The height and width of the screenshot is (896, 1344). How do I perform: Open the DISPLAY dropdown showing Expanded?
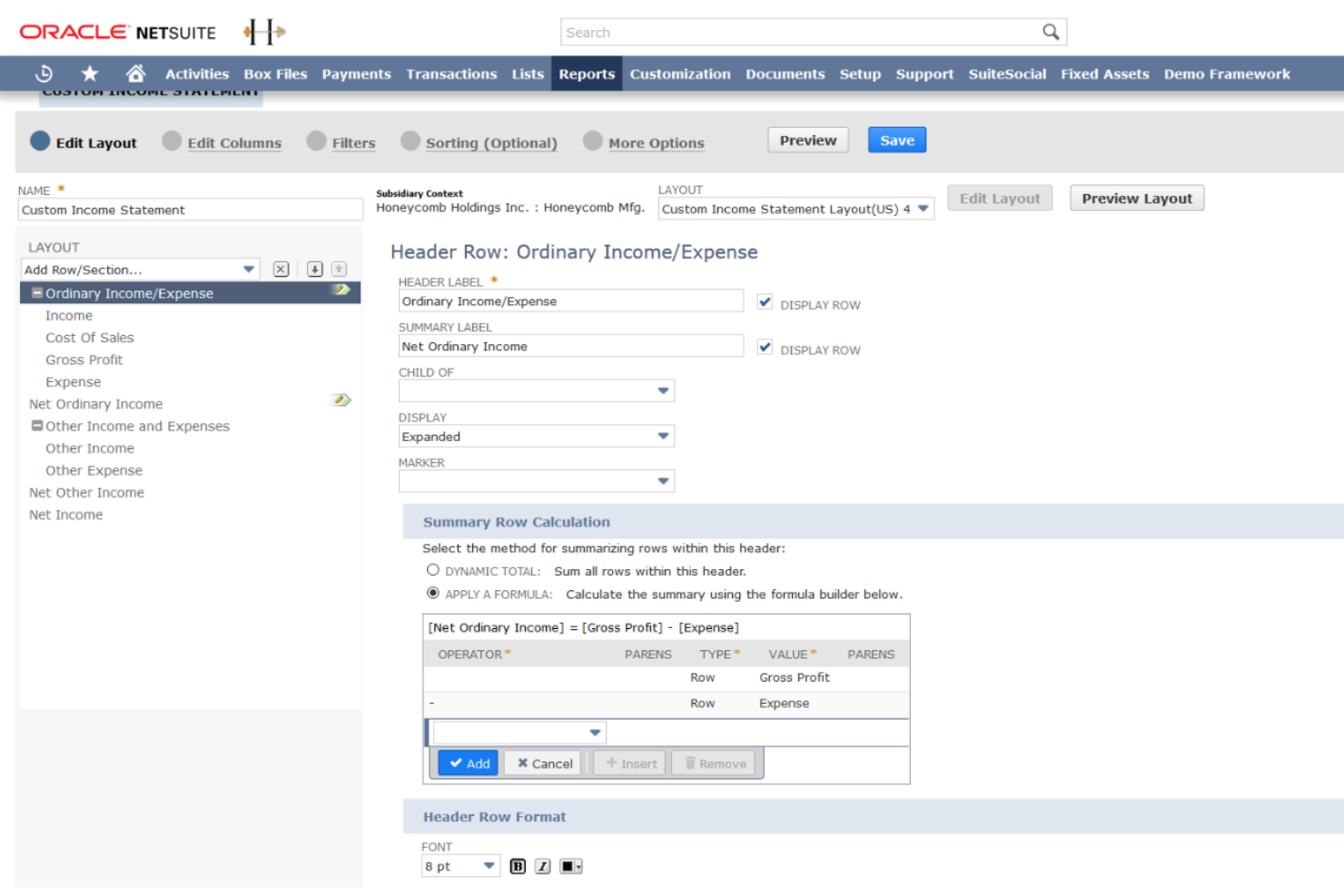pos(664,436)
